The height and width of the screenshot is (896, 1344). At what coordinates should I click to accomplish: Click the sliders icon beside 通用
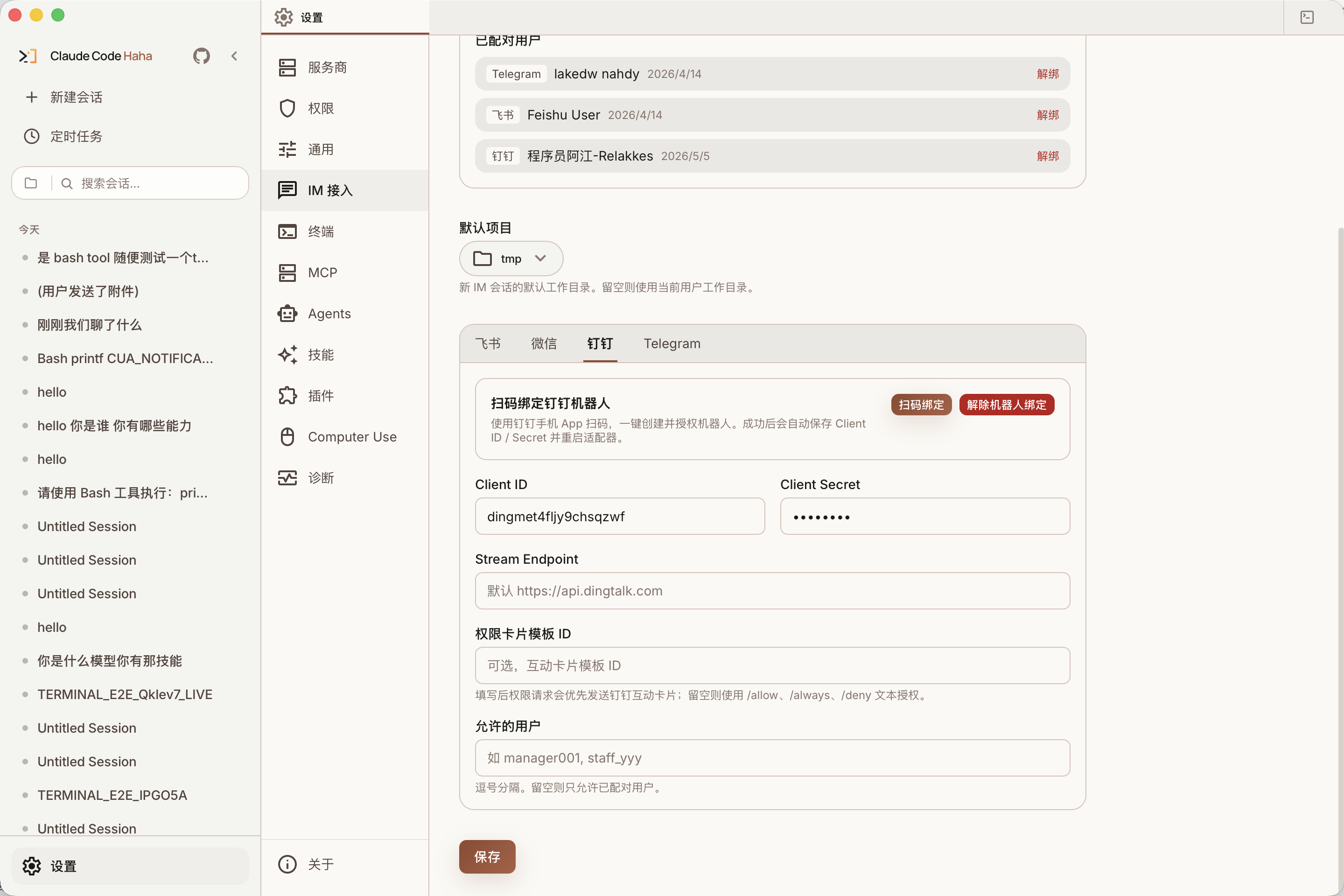point(287,150)
